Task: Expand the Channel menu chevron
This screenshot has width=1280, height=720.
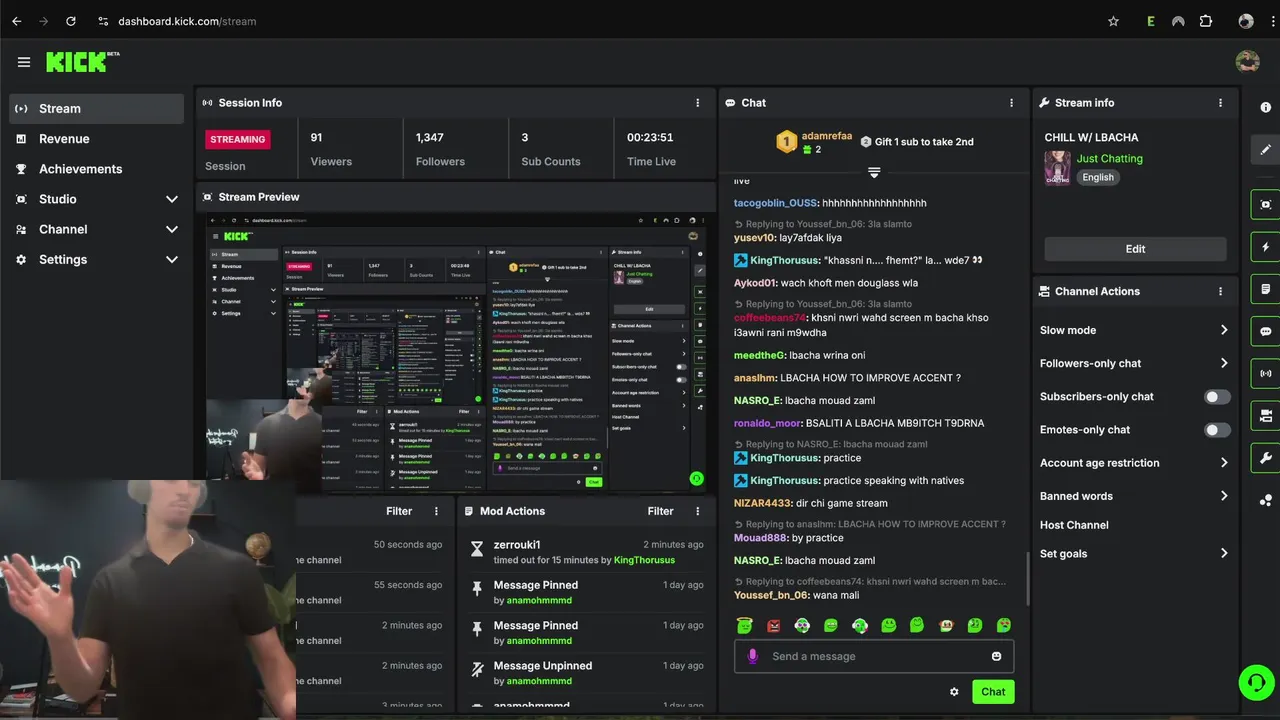Action: (x=171, y=229)
